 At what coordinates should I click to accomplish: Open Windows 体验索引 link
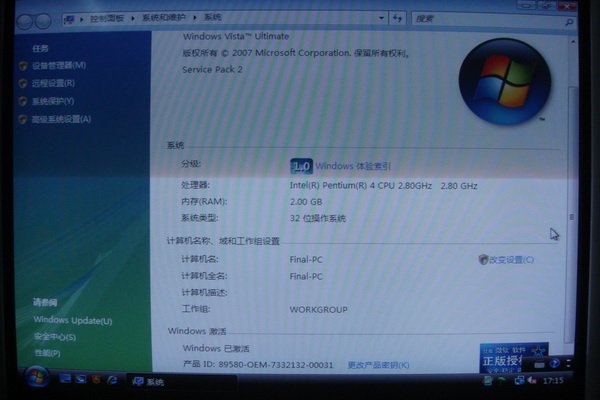point(353,166)
